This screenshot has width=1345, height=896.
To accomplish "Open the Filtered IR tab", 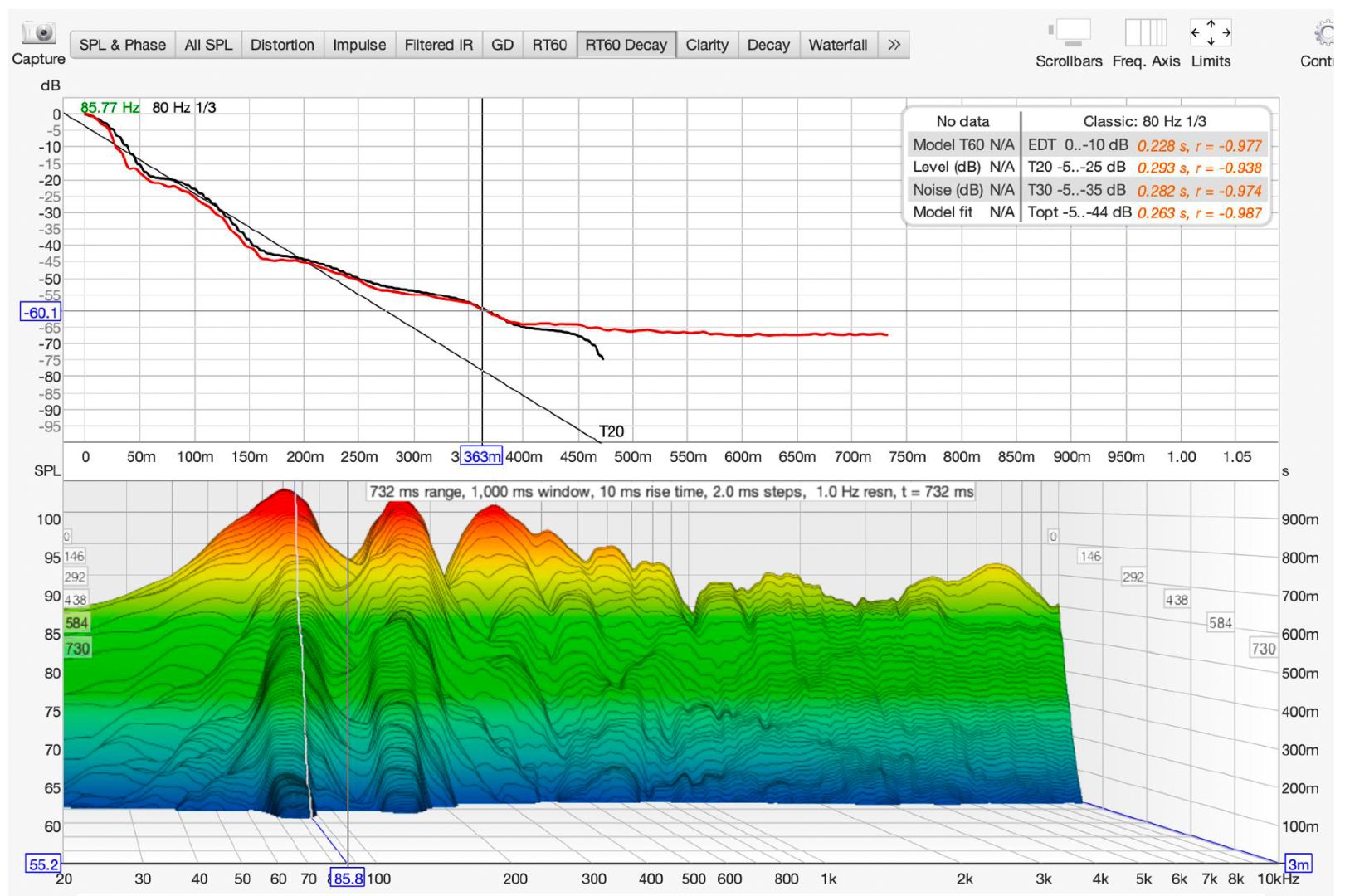I will click(439, 45).
